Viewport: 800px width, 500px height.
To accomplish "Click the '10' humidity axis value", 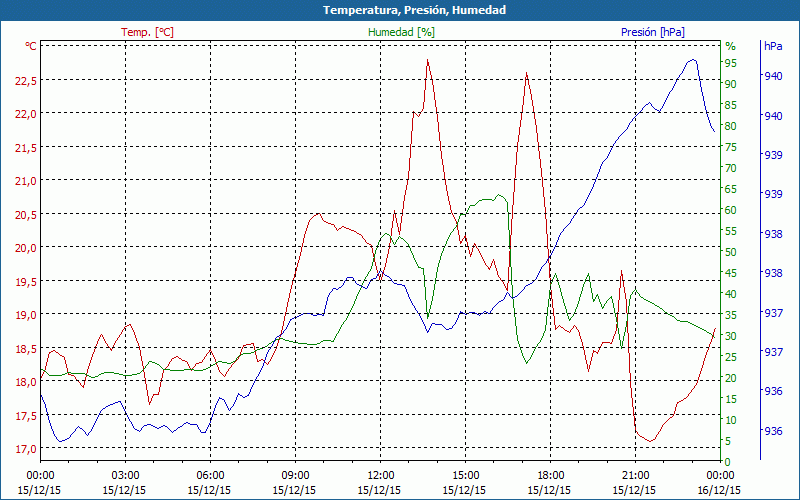I will pyautogui.click(x=731, y=420).
